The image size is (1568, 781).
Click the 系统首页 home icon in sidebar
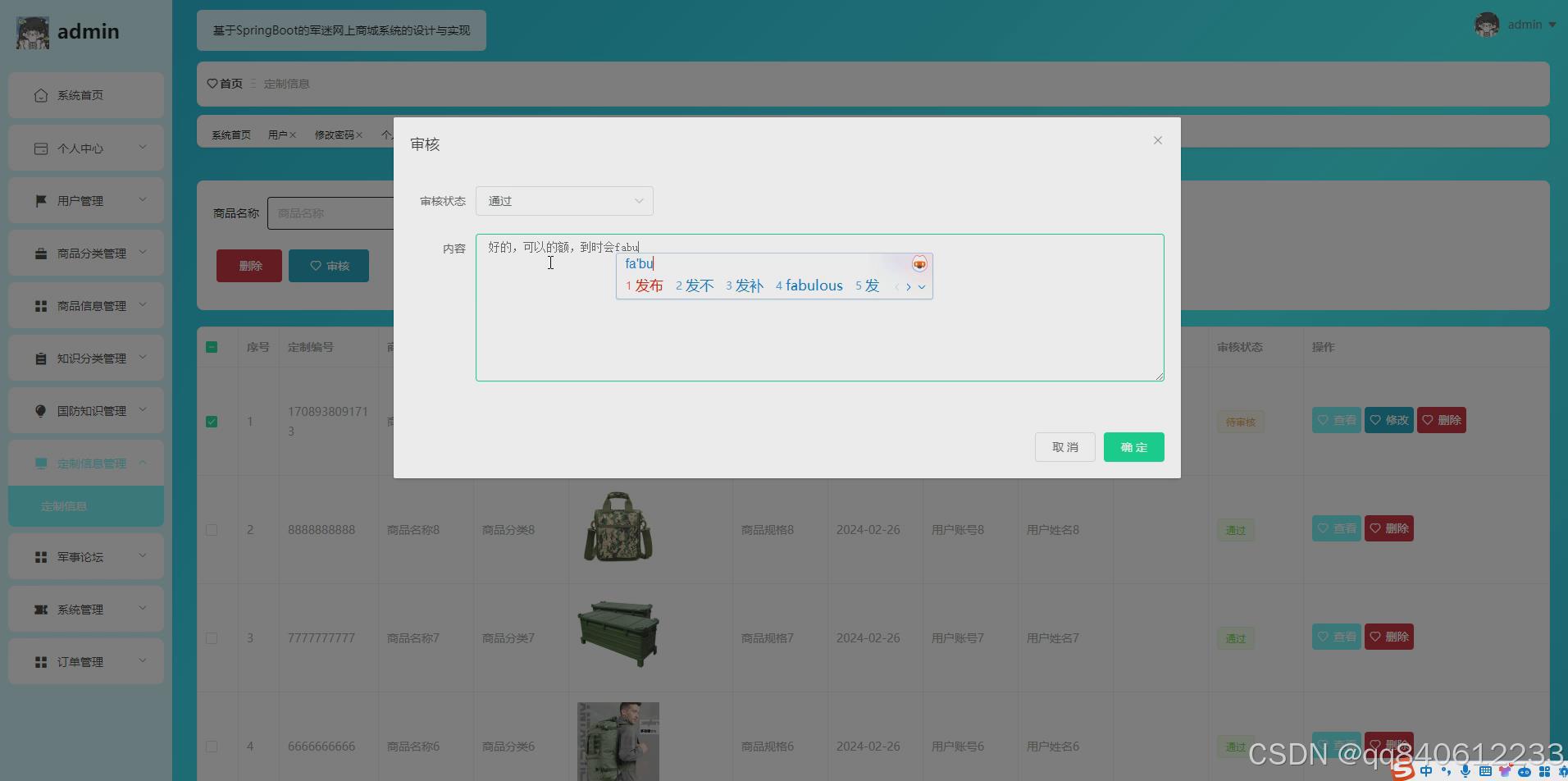tap(41, 95)
